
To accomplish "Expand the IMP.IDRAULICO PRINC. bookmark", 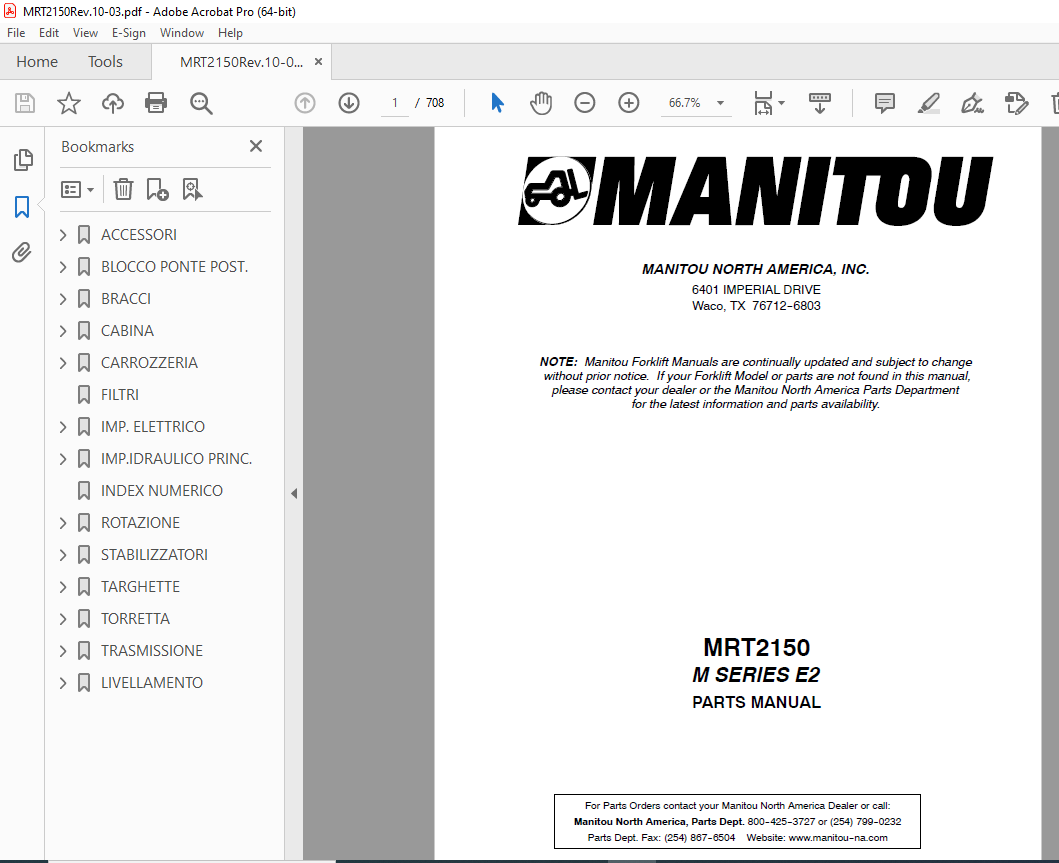I will [63, 459].
